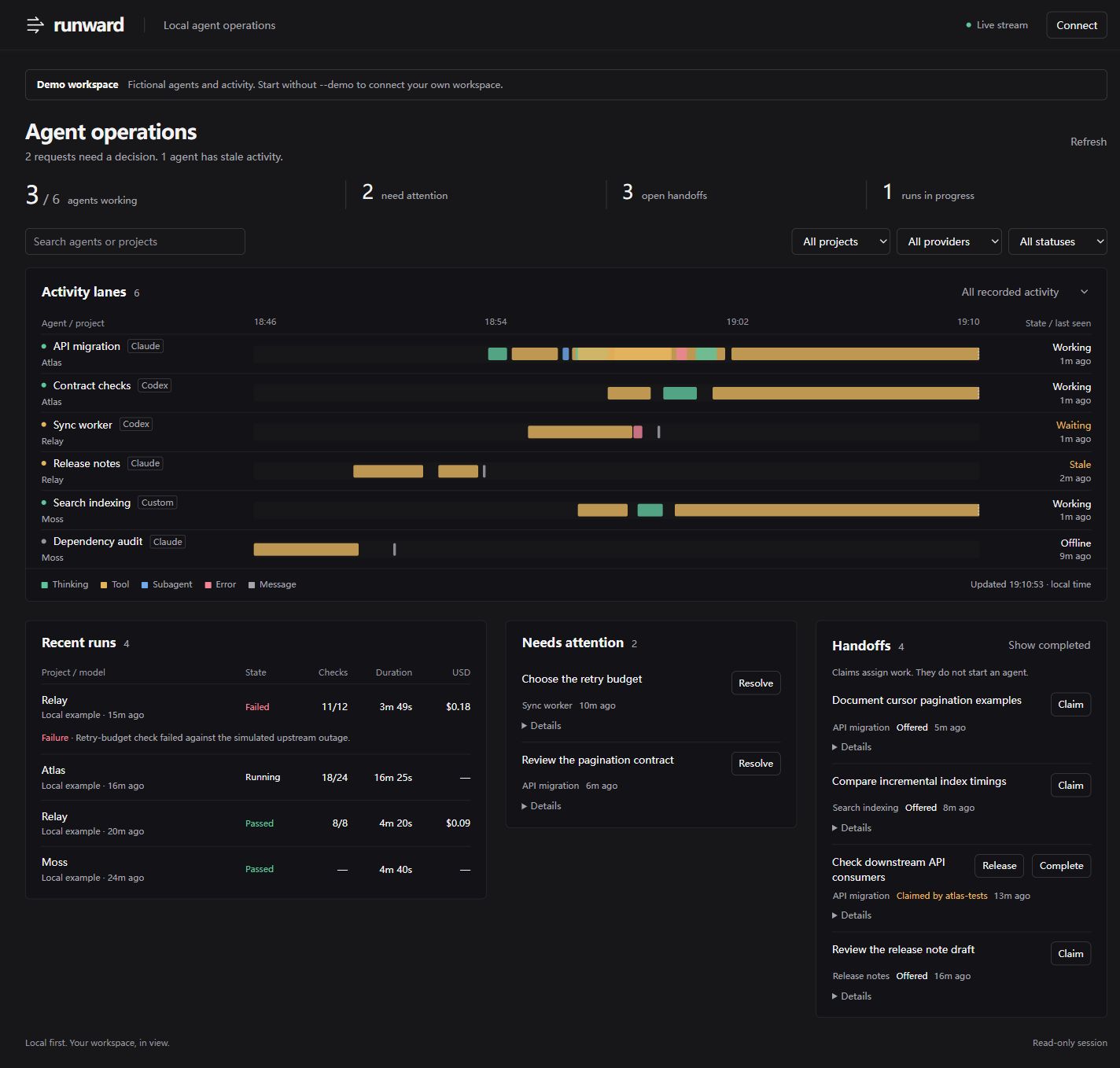Click the Stale status of Release notes

[1080, 465]
